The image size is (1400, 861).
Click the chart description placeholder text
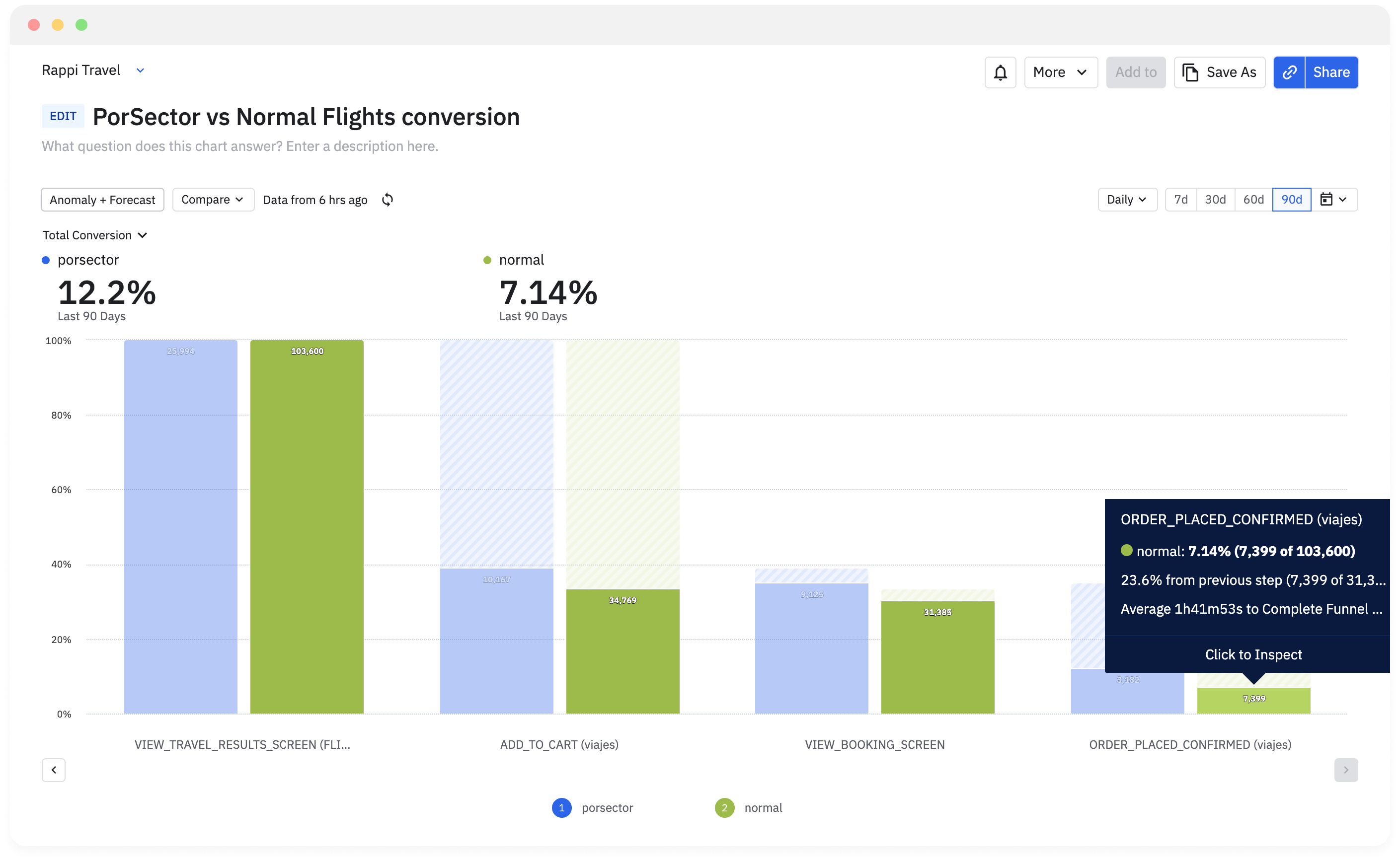tap(240, 146)
